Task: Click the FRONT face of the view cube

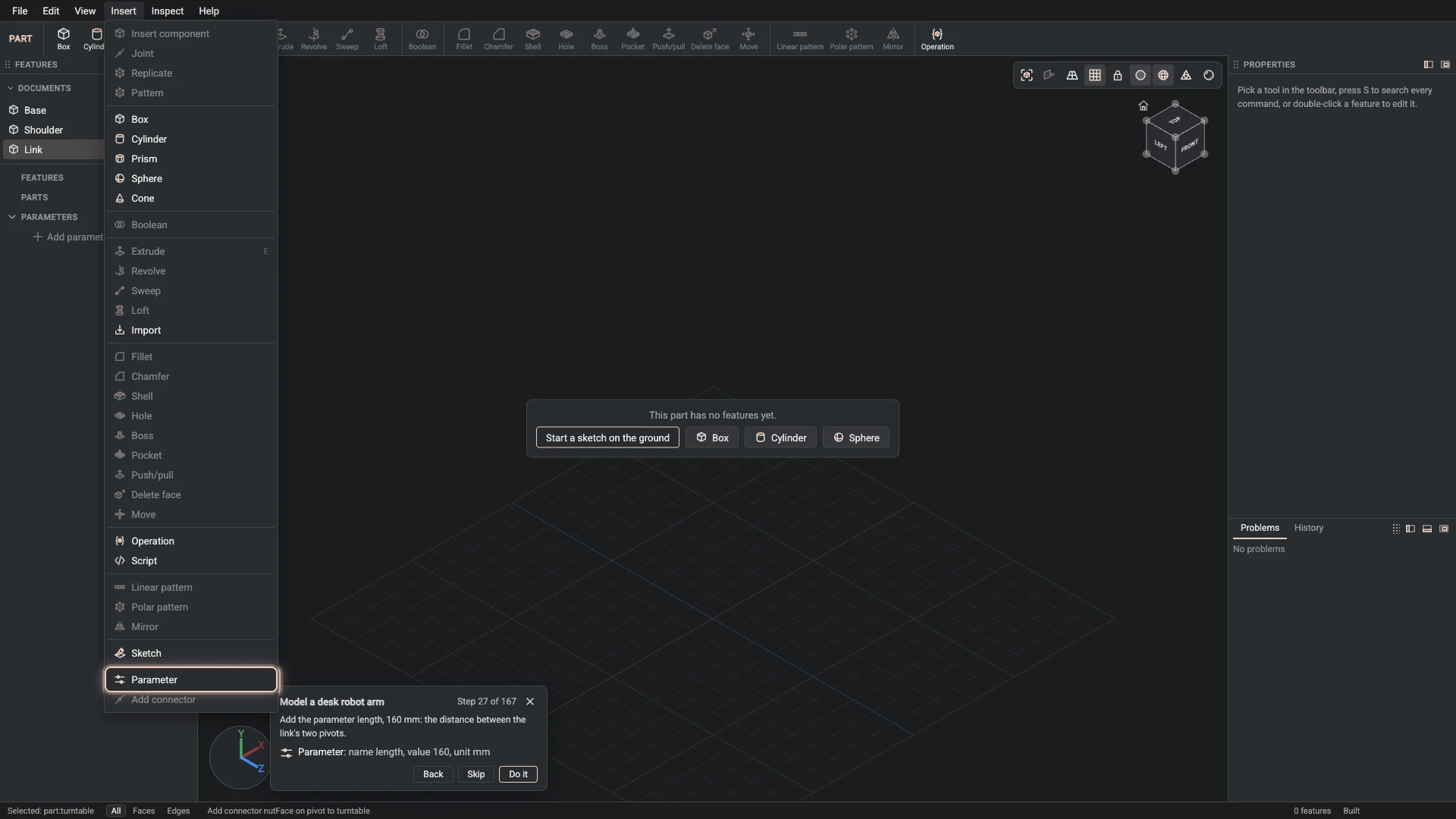Action: coord(1190,146)
